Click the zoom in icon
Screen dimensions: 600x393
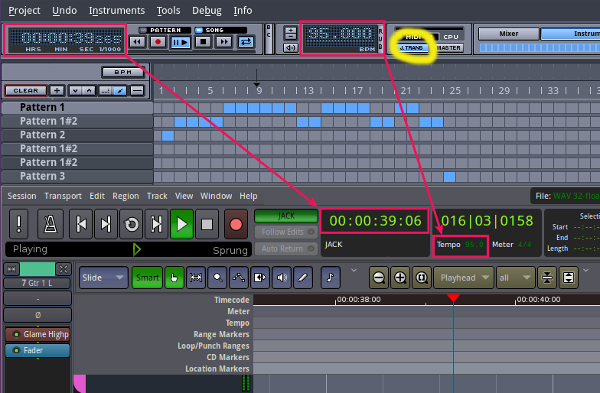[x=400, y=277]
